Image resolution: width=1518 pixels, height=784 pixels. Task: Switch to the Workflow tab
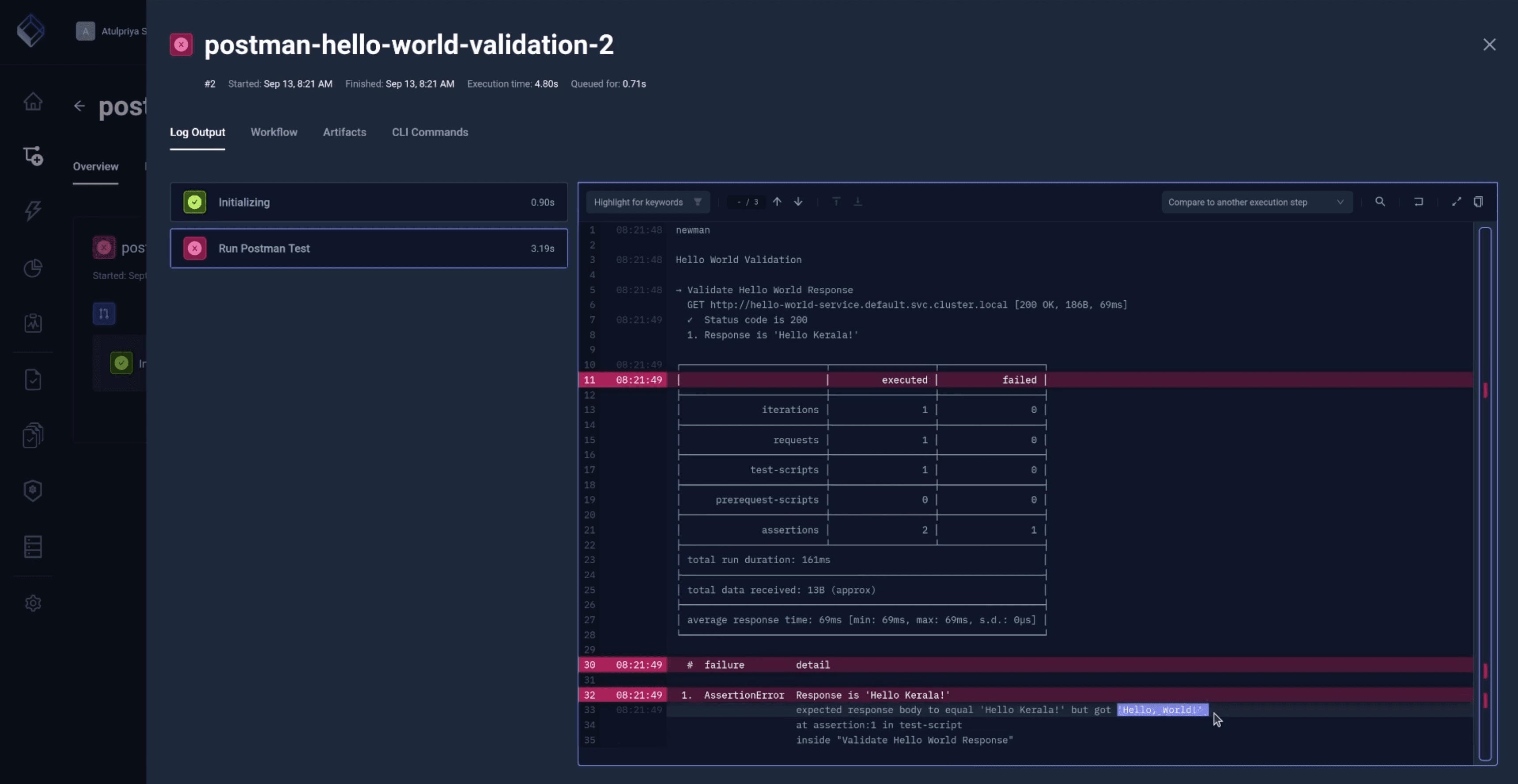[x=274, y=132]
